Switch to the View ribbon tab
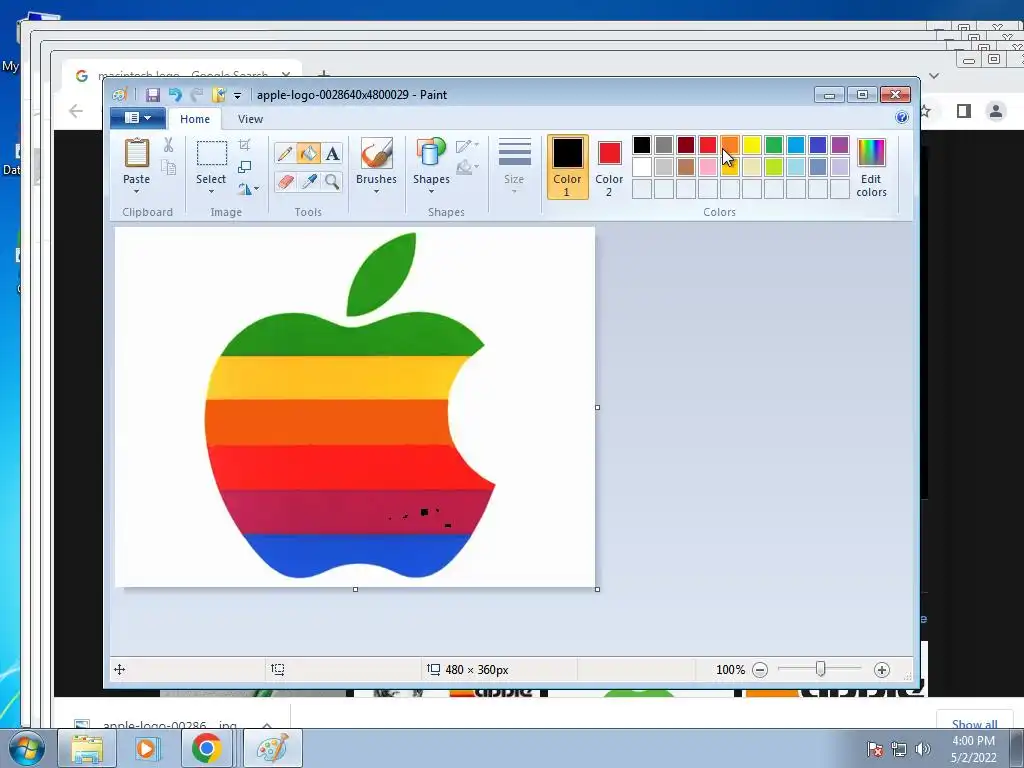Screen dimensions: 1024x768 pyautogui.click(x=250, y=119)
